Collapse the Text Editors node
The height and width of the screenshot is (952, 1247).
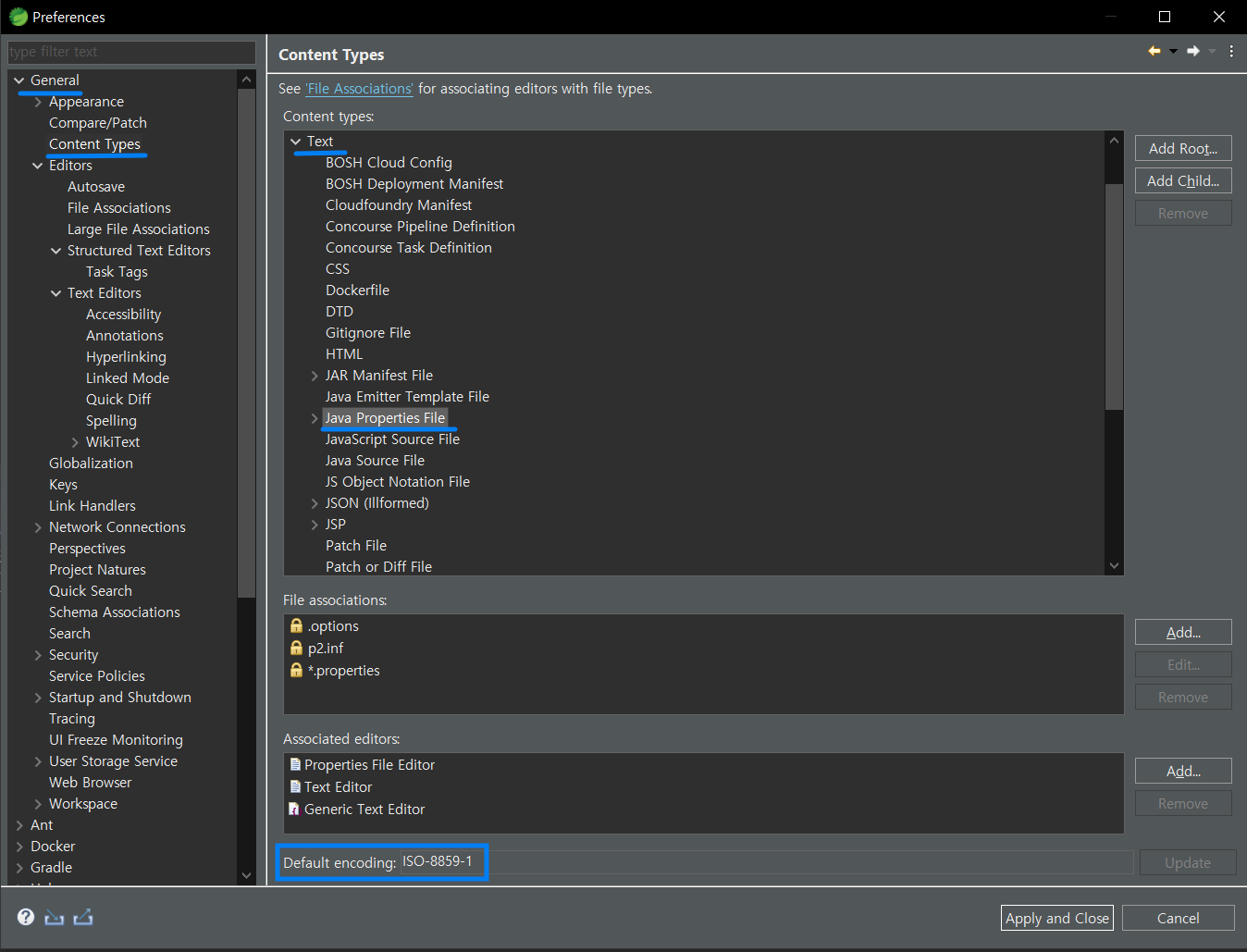pyautogui.click(x=56, y=293)
